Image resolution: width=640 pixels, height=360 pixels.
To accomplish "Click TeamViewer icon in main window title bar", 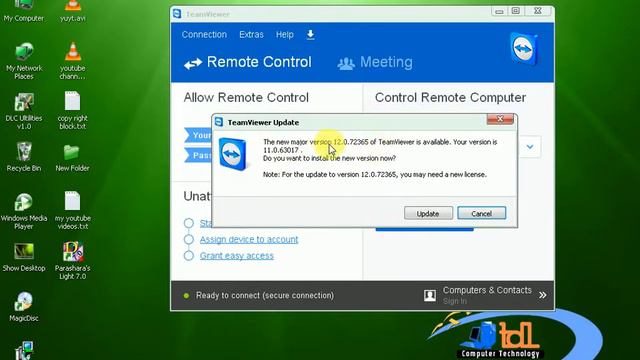I will click(x=177, y=14).
